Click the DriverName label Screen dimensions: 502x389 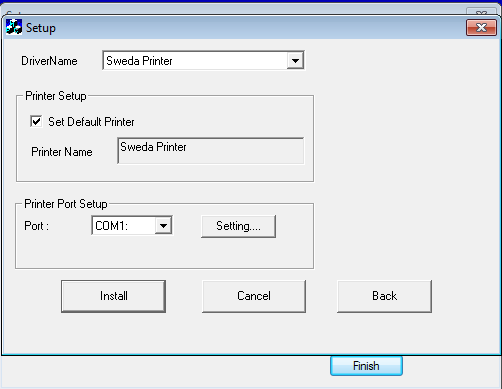[x=49, y=61]
